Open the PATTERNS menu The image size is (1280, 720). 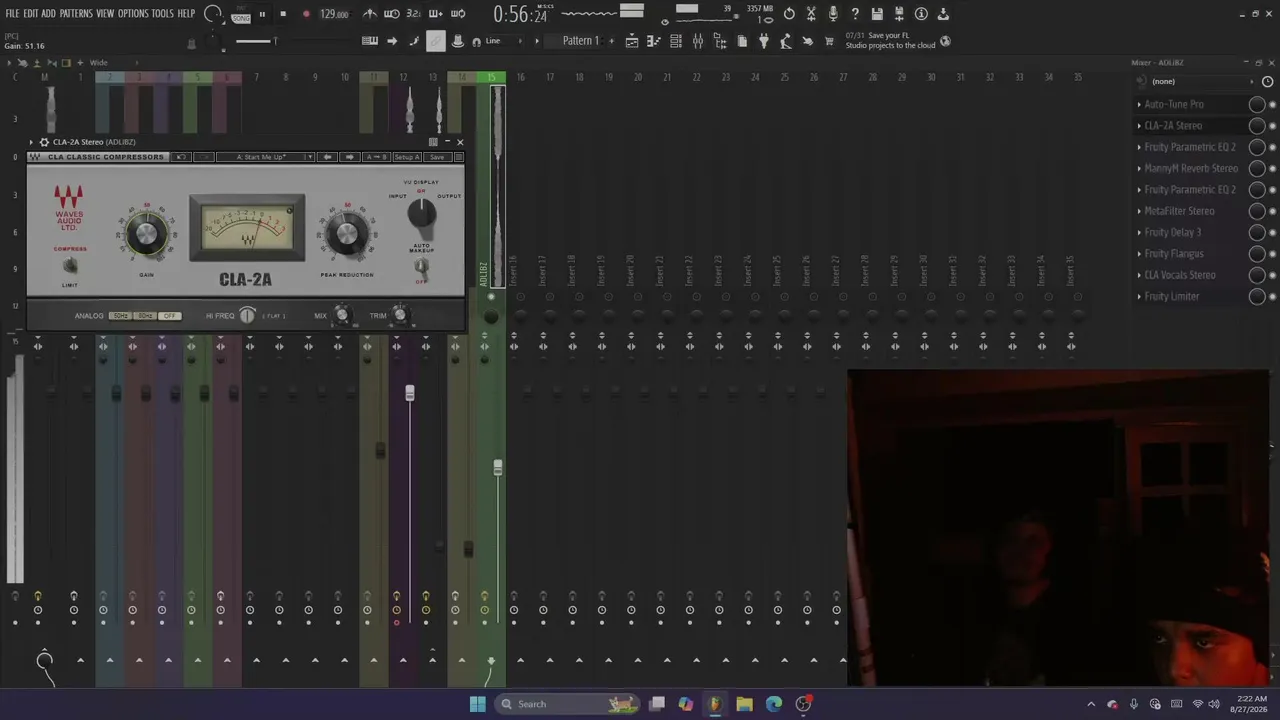click(76, 14)
